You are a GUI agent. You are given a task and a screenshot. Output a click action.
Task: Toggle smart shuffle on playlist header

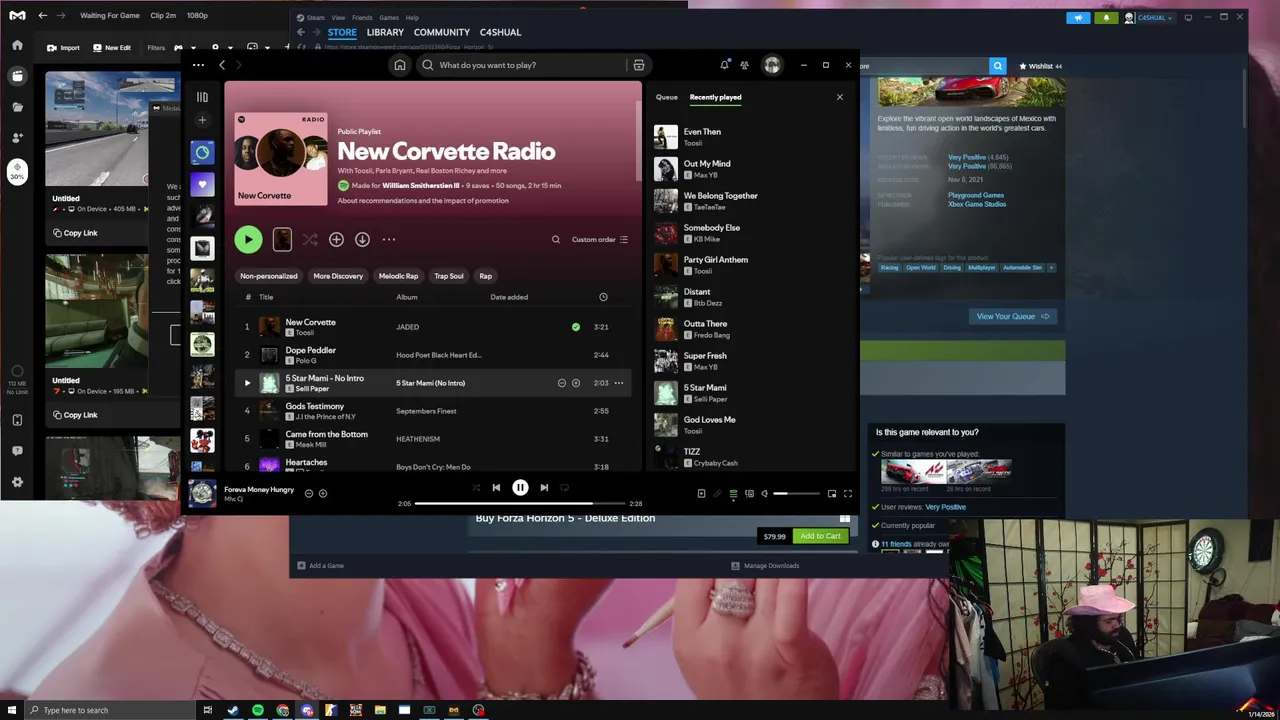[310, 239]
